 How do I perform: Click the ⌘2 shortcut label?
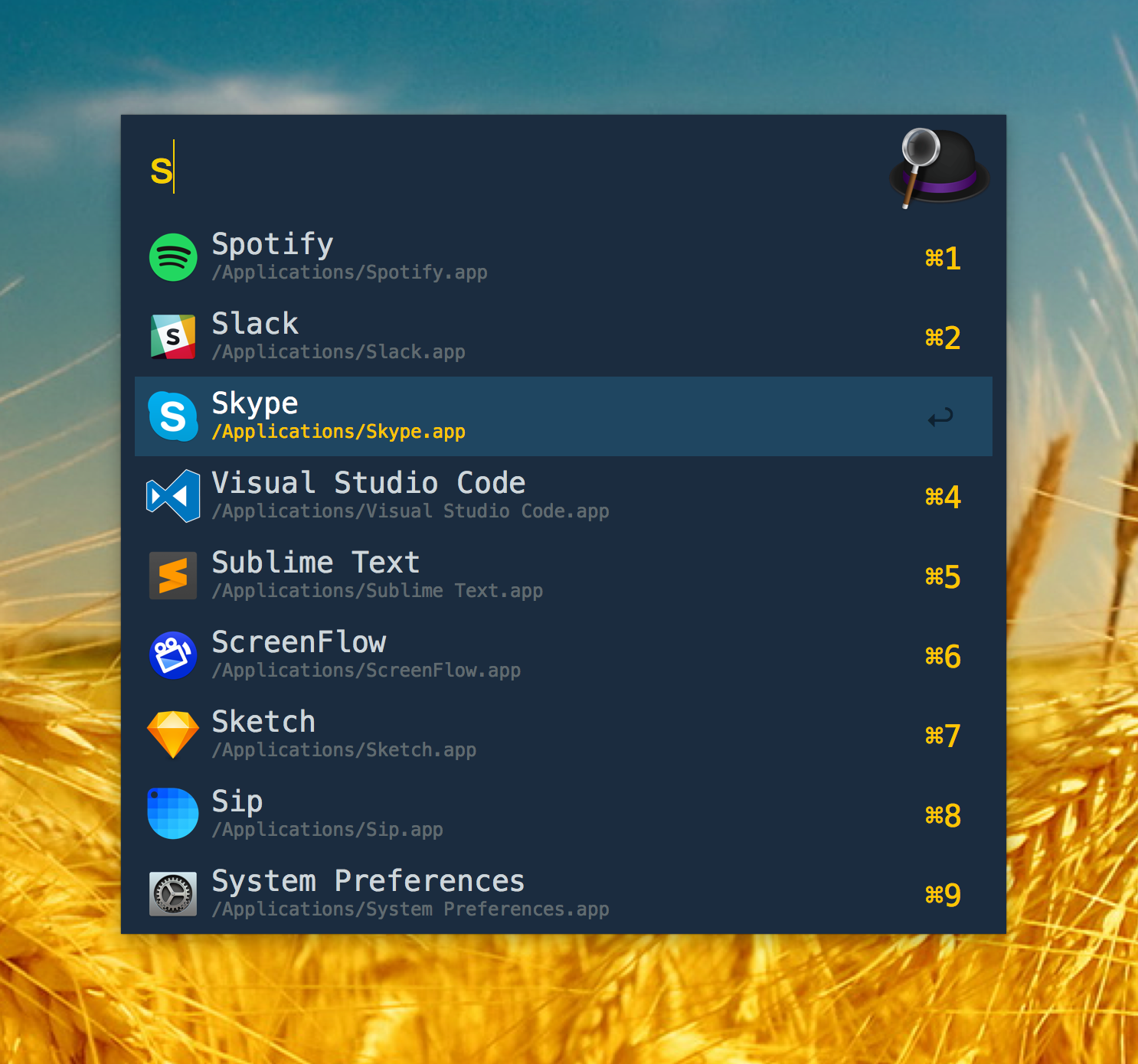click(x=943, y=338)
